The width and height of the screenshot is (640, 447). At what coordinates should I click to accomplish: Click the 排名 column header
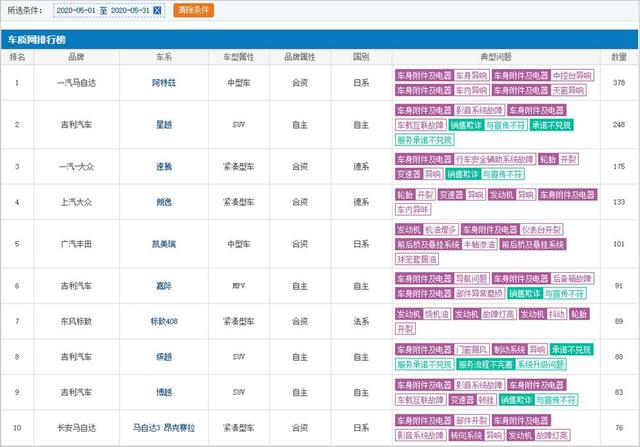click(x=17, y=57)
